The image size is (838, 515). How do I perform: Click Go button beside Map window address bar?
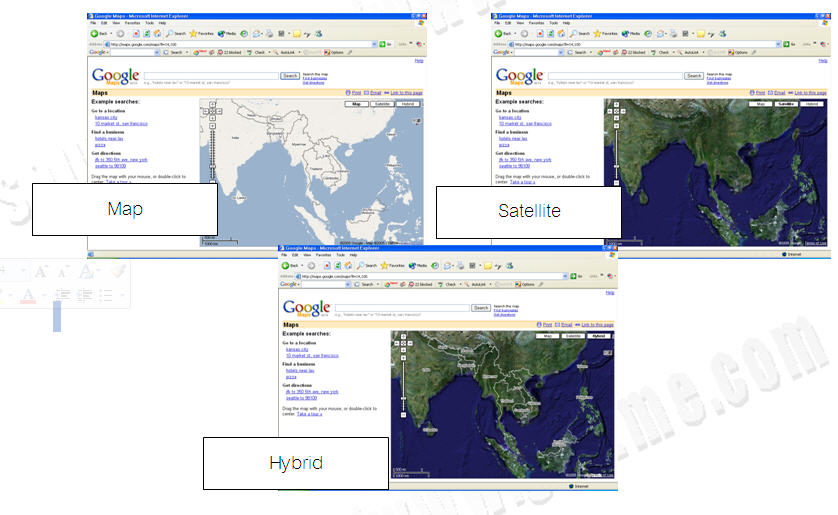tap(385, 44)
